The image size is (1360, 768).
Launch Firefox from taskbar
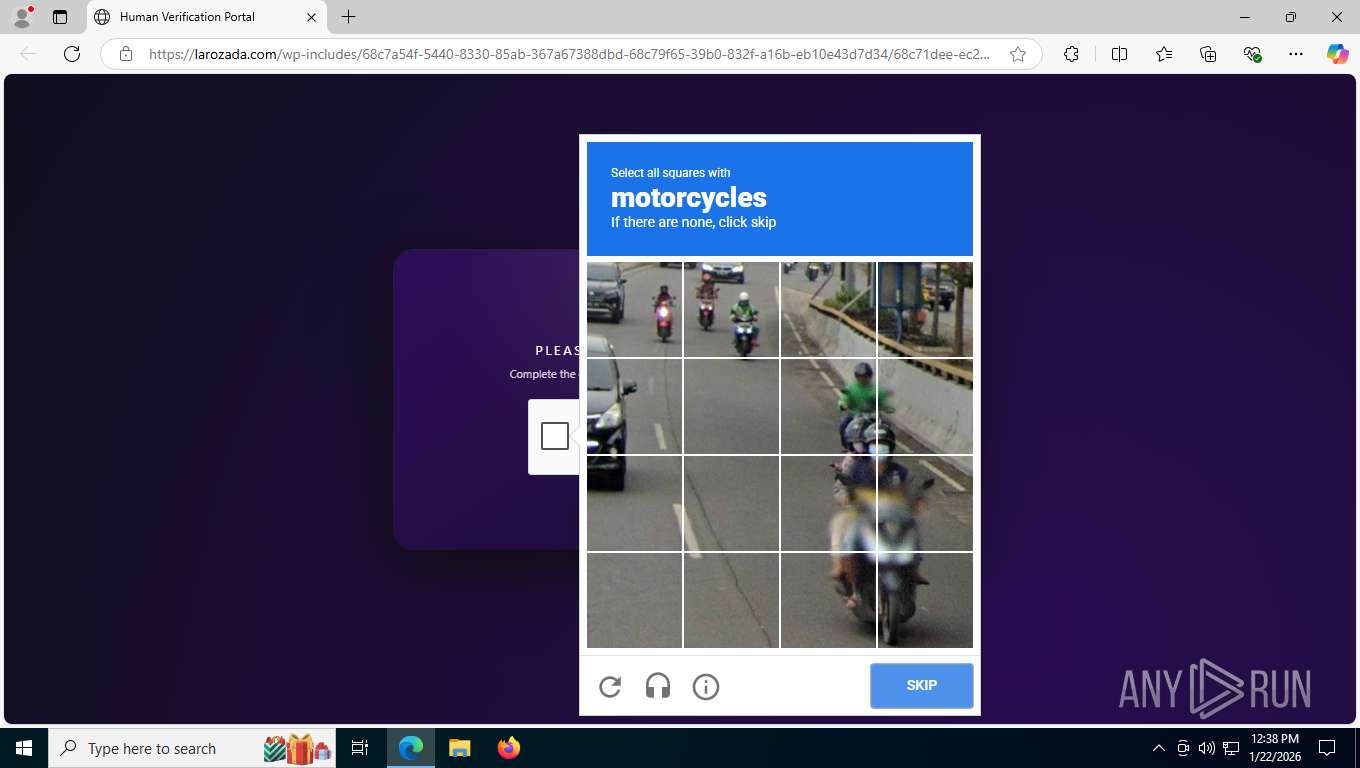[x=509, y=748]
